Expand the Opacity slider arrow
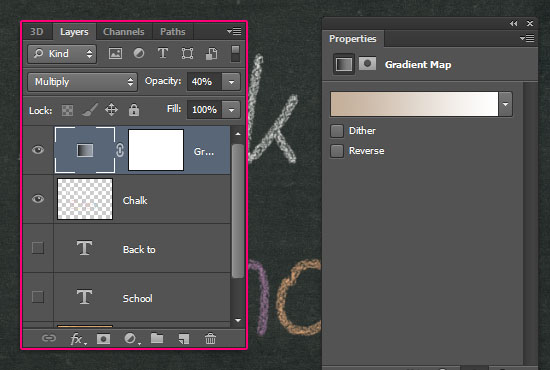Screen dimensions: 550x370 pos(231,82)
